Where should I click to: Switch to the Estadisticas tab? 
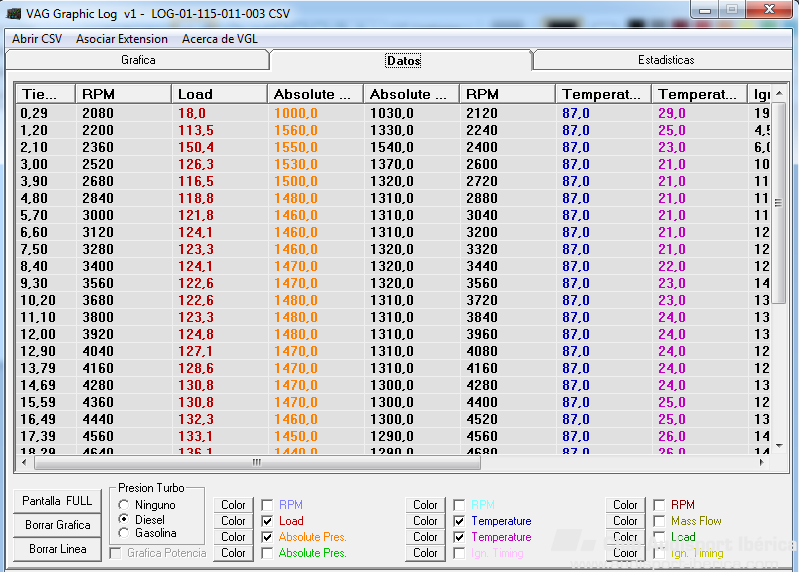[665, 60]
